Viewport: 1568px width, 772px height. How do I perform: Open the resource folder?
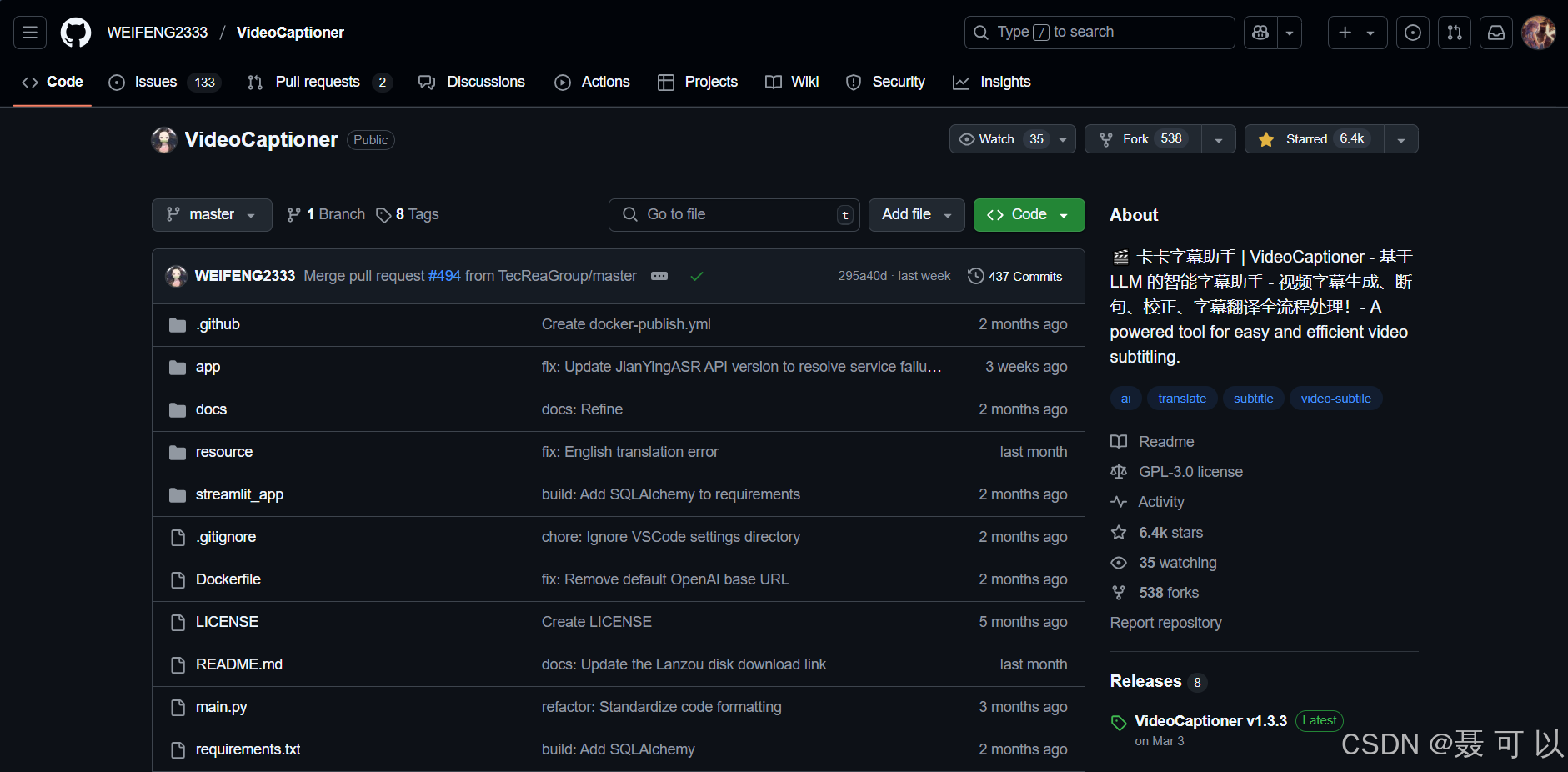click(224, 452)
